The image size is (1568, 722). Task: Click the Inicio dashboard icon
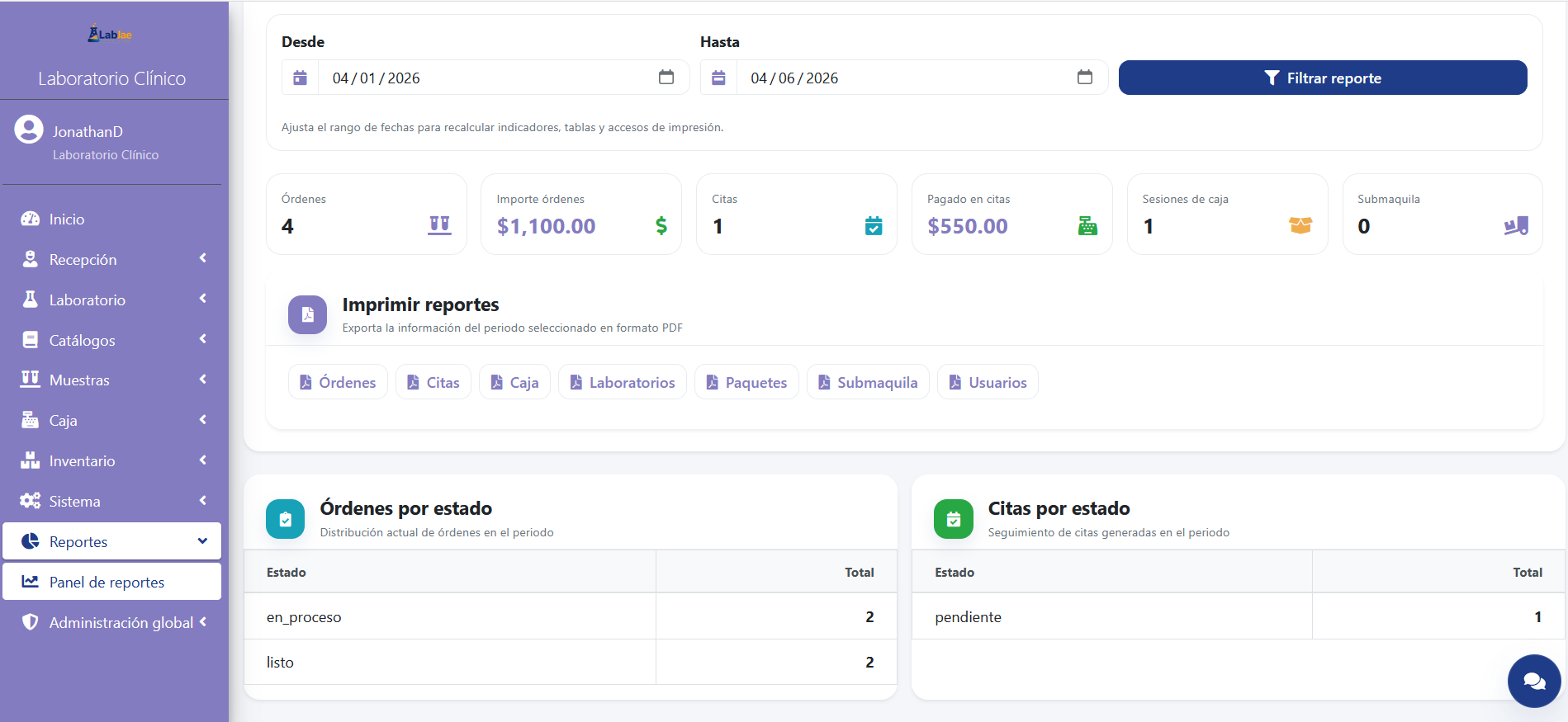31,219
